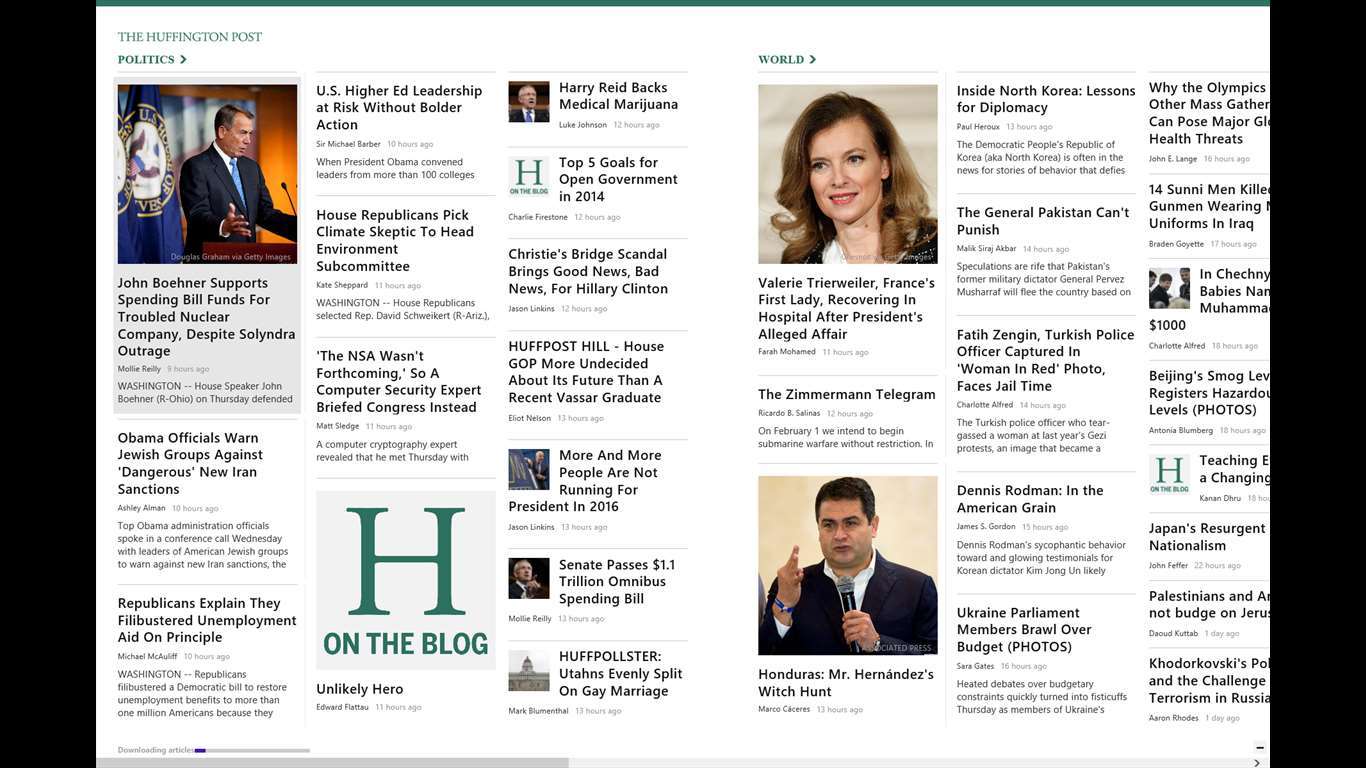Click the Capitol building thumbnail for HUFFPOLLSTER

pyautogui.click(x=528, y=671)
